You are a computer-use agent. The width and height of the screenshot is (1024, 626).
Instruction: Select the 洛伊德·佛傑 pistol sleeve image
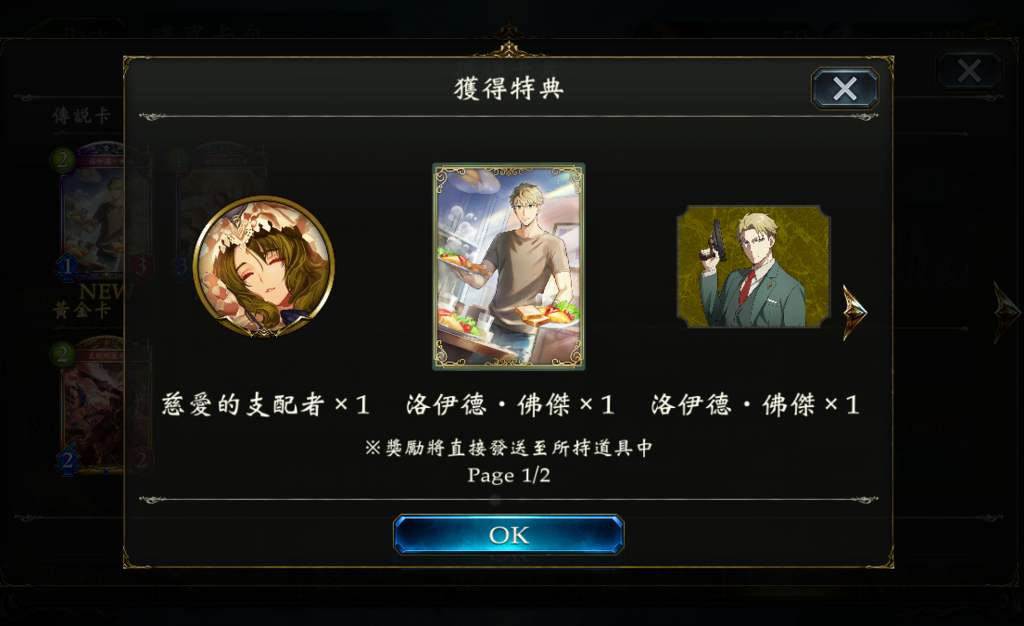754,266
